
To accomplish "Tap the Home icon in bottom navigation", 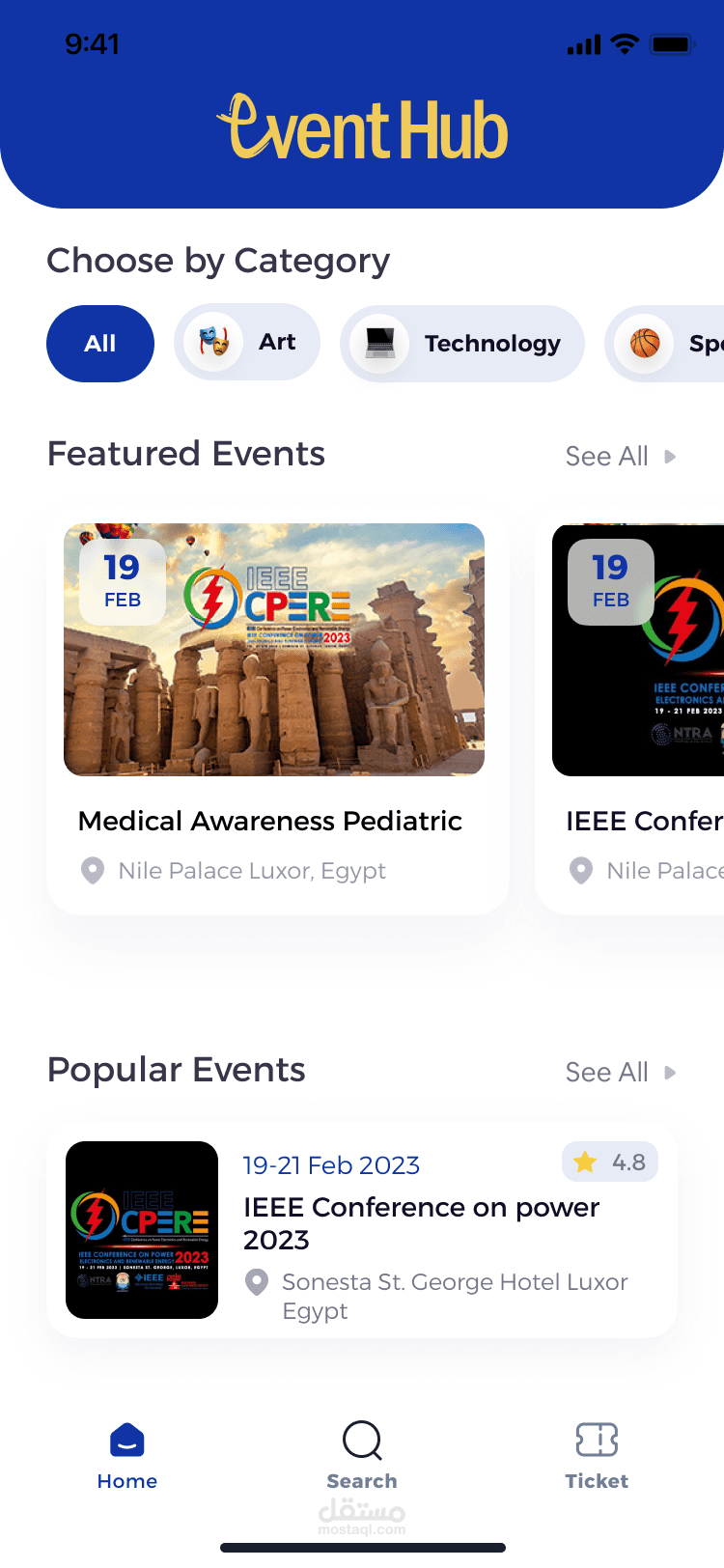I will pyautogui.click(x=127, y=1440).
